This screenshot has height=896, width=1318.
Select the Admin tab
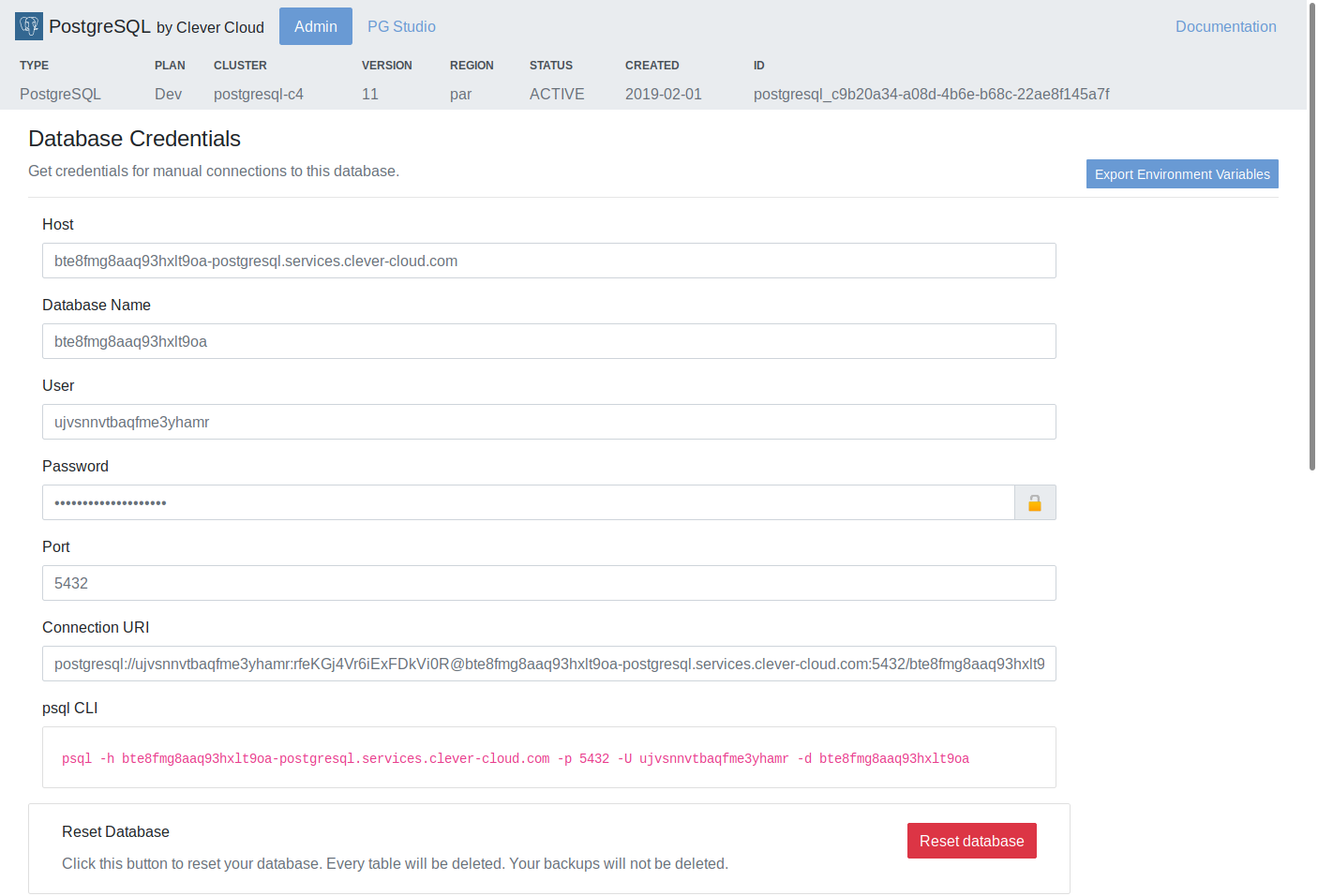(315, 26)
